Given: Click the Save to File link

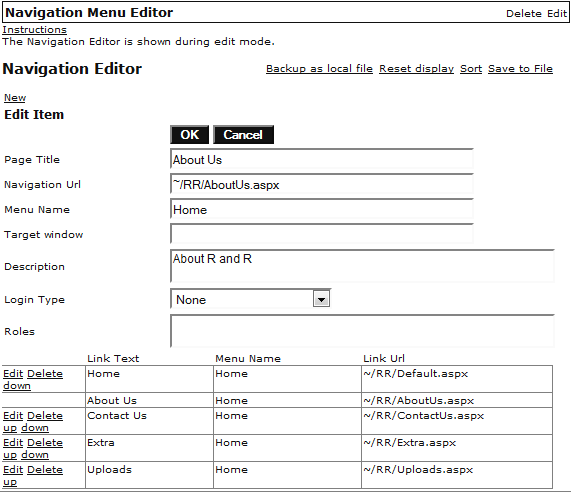Looking at the screenshot, I should [x=520, y=68].
